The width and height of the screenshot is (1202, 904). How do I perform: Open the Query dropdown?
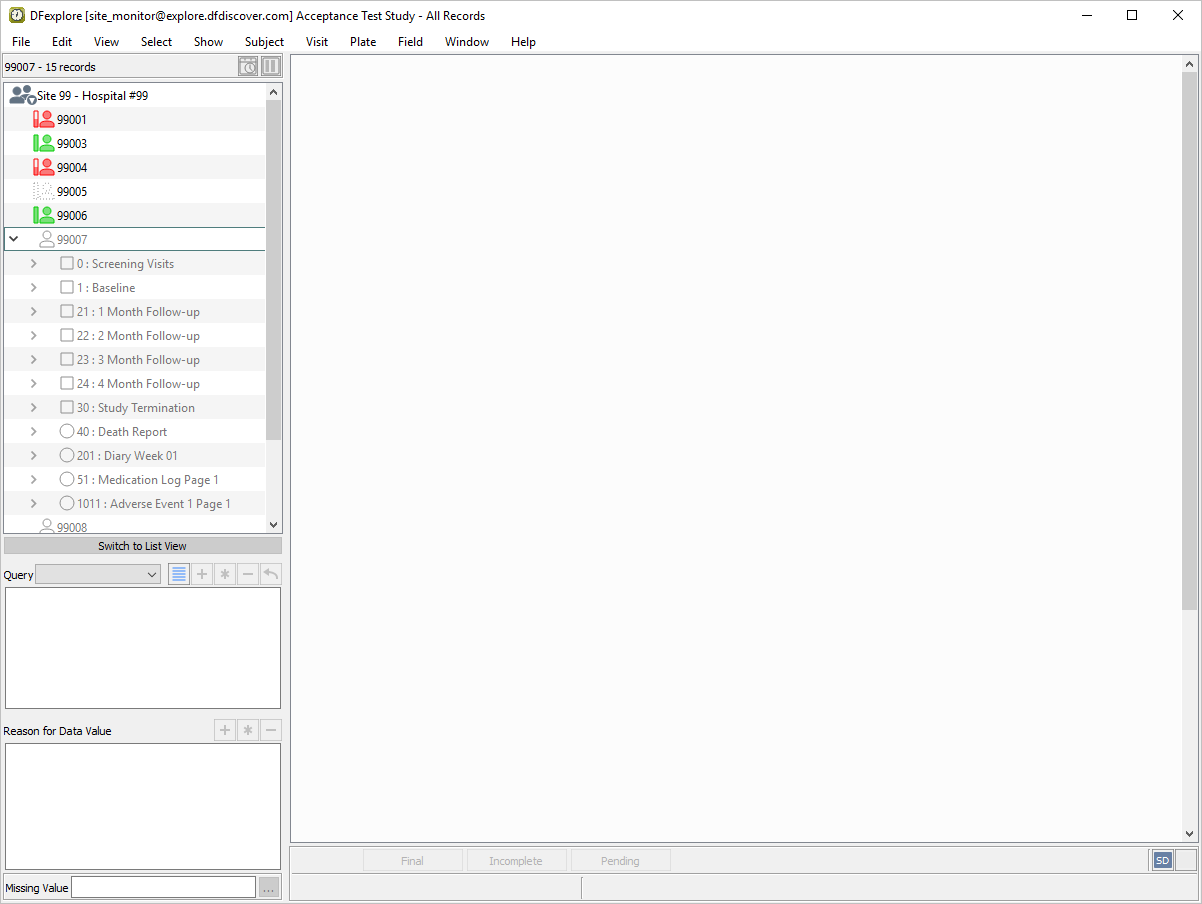pos(98,574)
